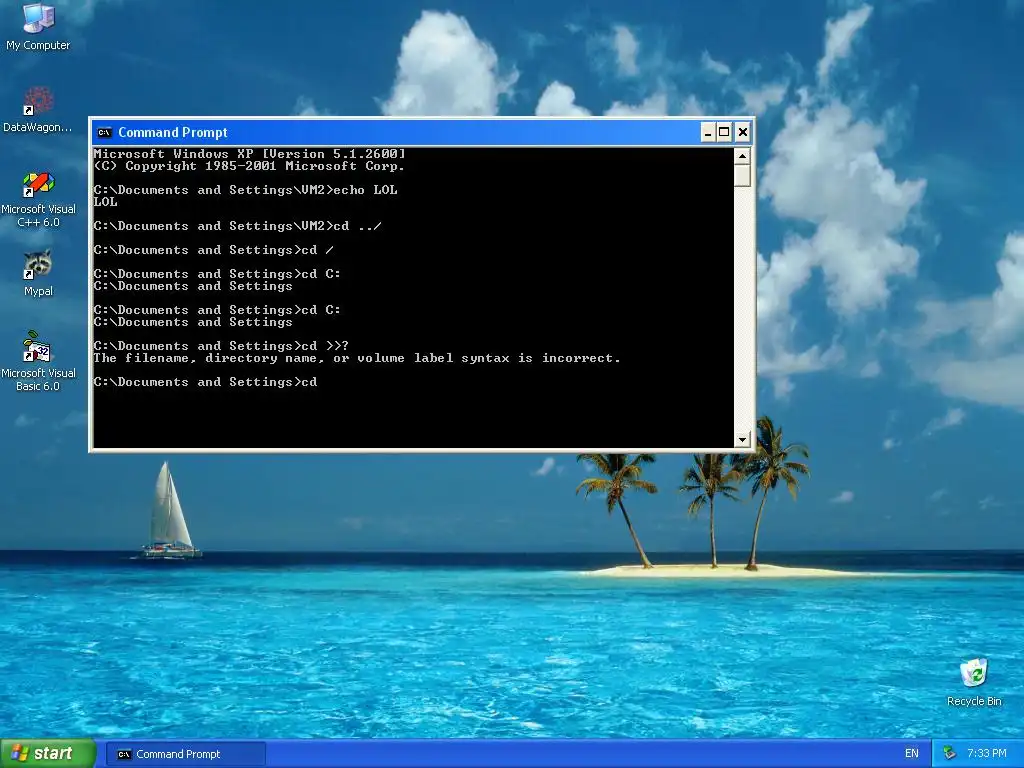Click the 7:33 PM clock
1024x768 pixels.
pos(986,753)
